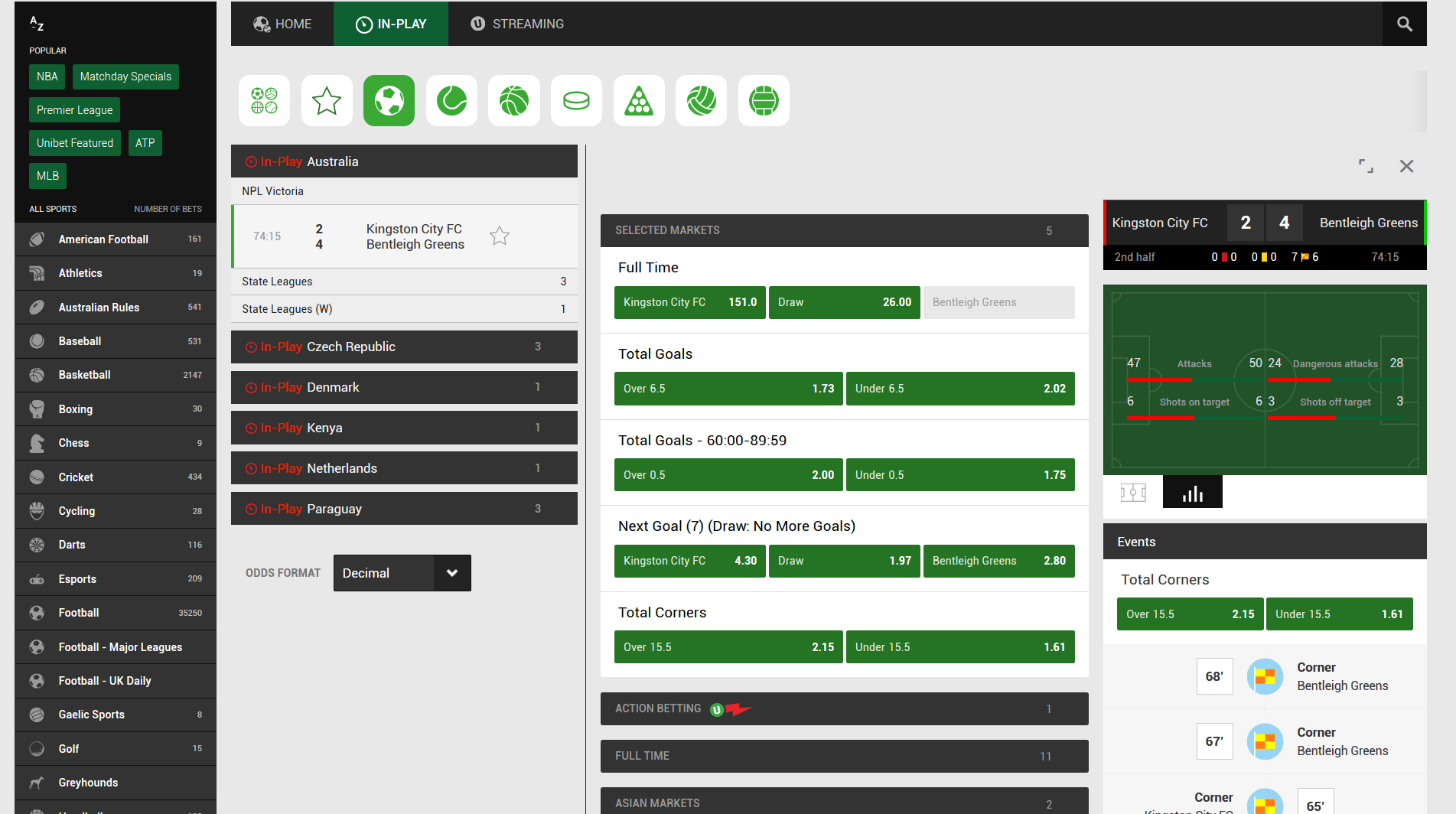Select the tennis sport filter icon
Image resolution: width=1456 pixels, height=814 pixels.
[451, 100]
